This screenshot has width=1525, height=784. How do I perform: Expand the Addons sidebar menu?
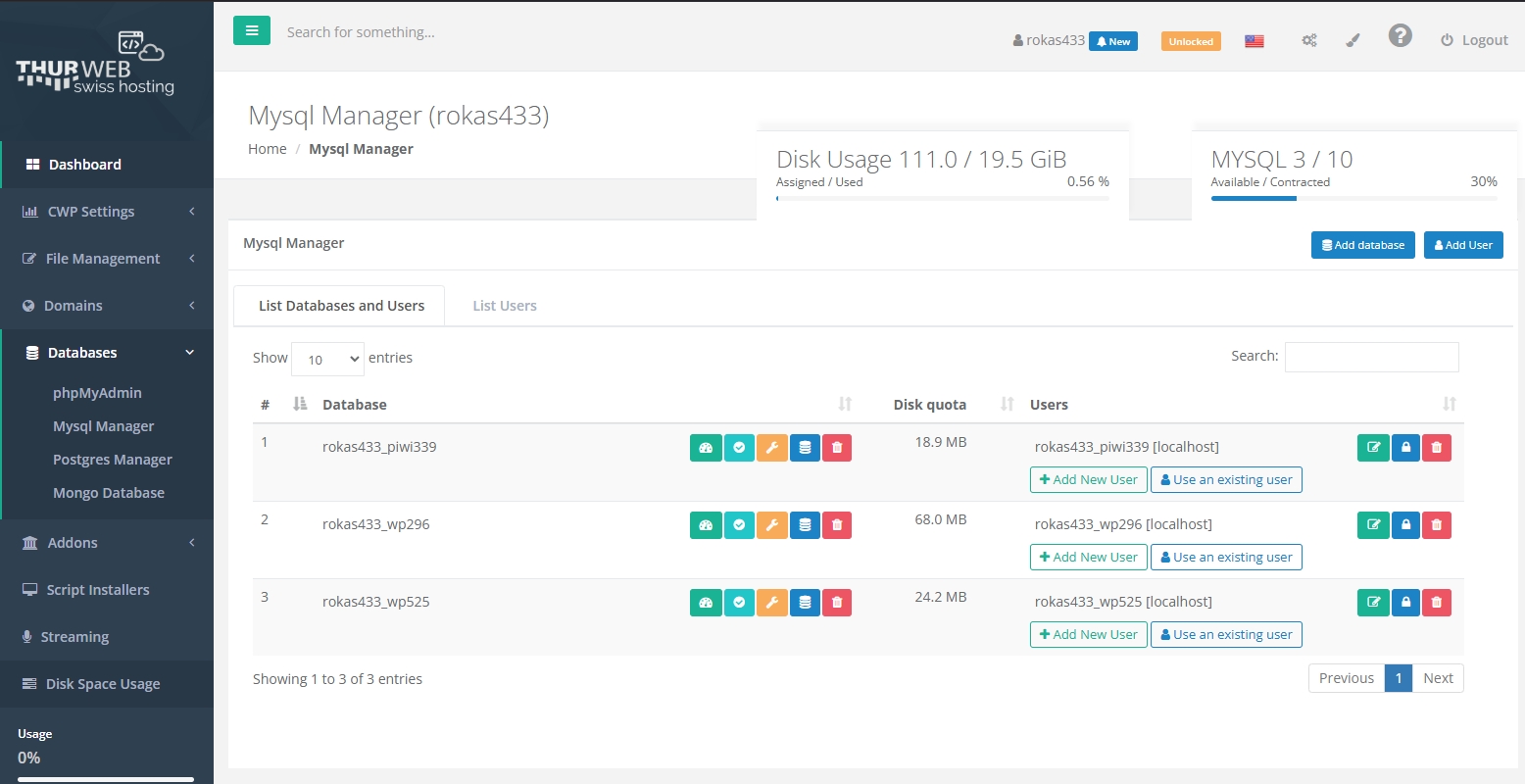tap(107, 543)
